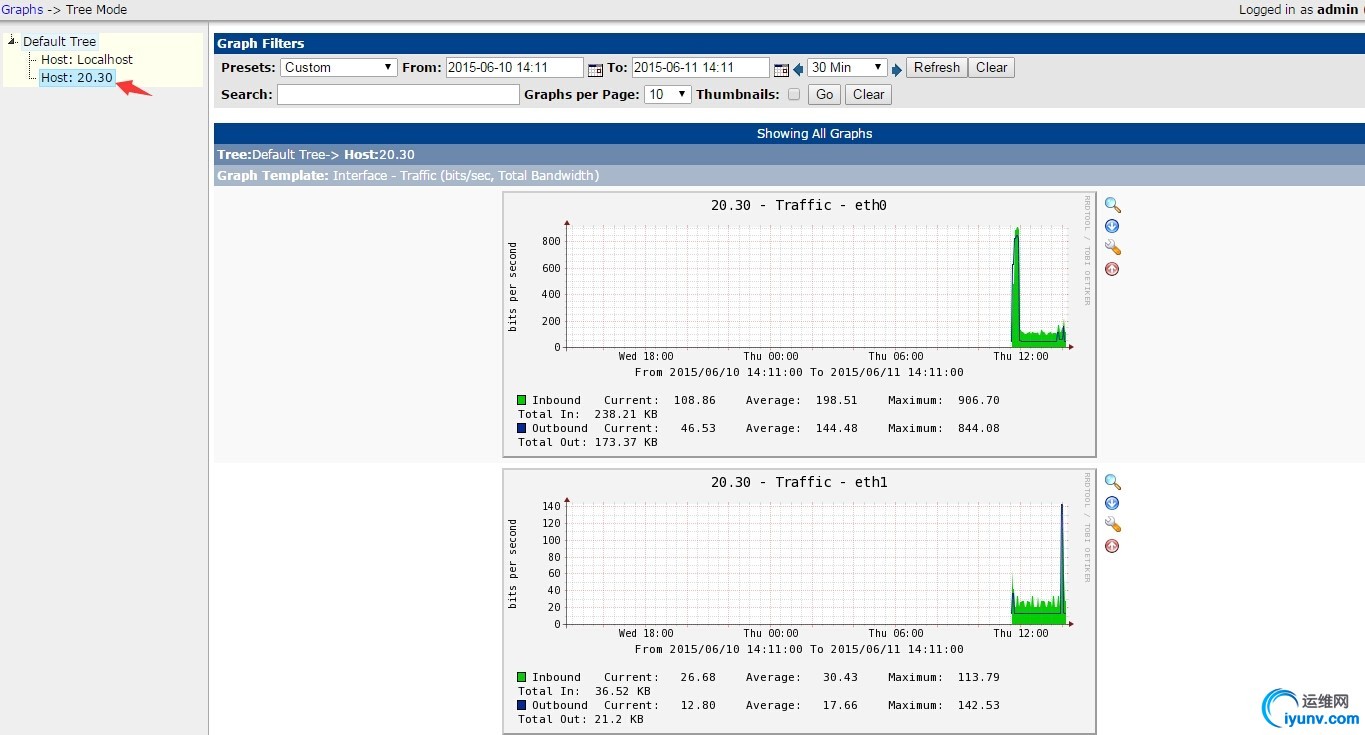
Task: Open the 30 Min timespan dropdown
Action: tap(847, 68)
